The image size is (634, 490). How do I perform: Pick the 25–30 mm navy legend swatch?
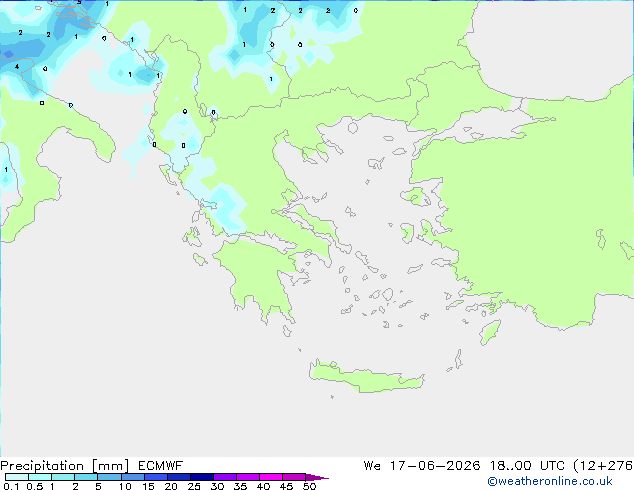[x=201, y=477]
